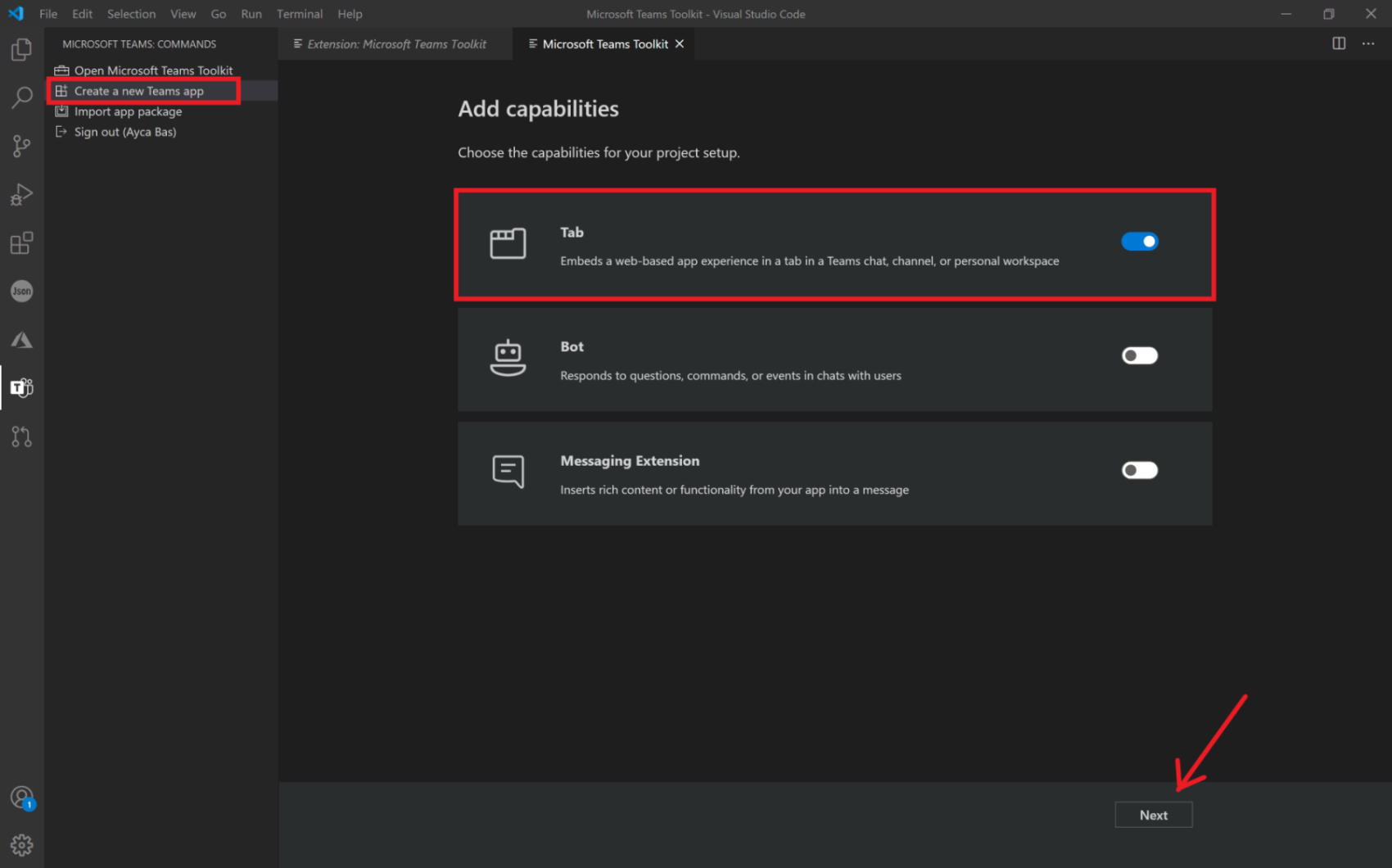Image resolution: width=1392 pixels, height=868 pixels.
Task: Open the Json extension icon in activity bar
Action: [22, 291]
